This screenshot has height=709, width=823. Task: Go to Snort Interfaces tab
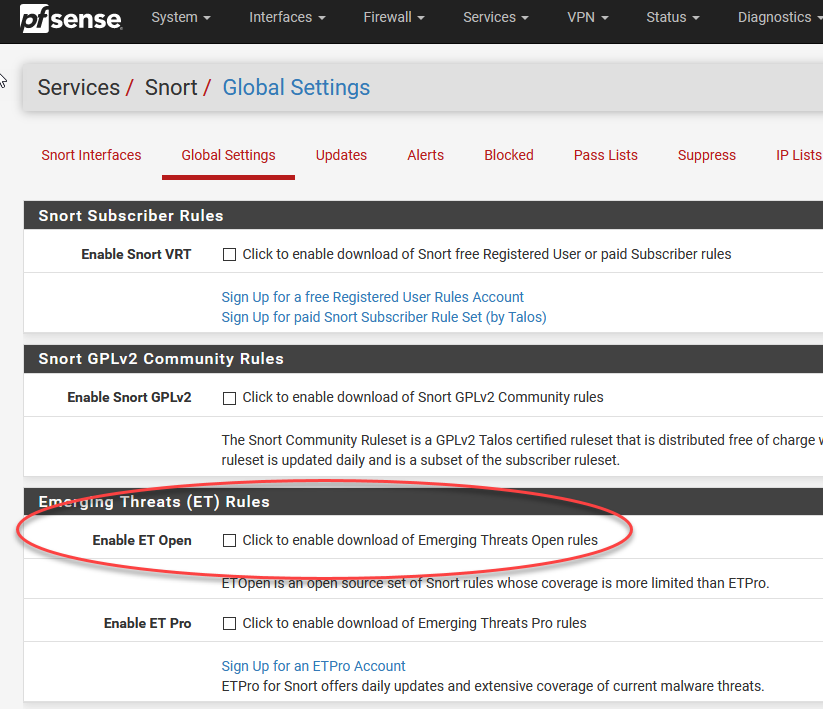click(91, 155)
